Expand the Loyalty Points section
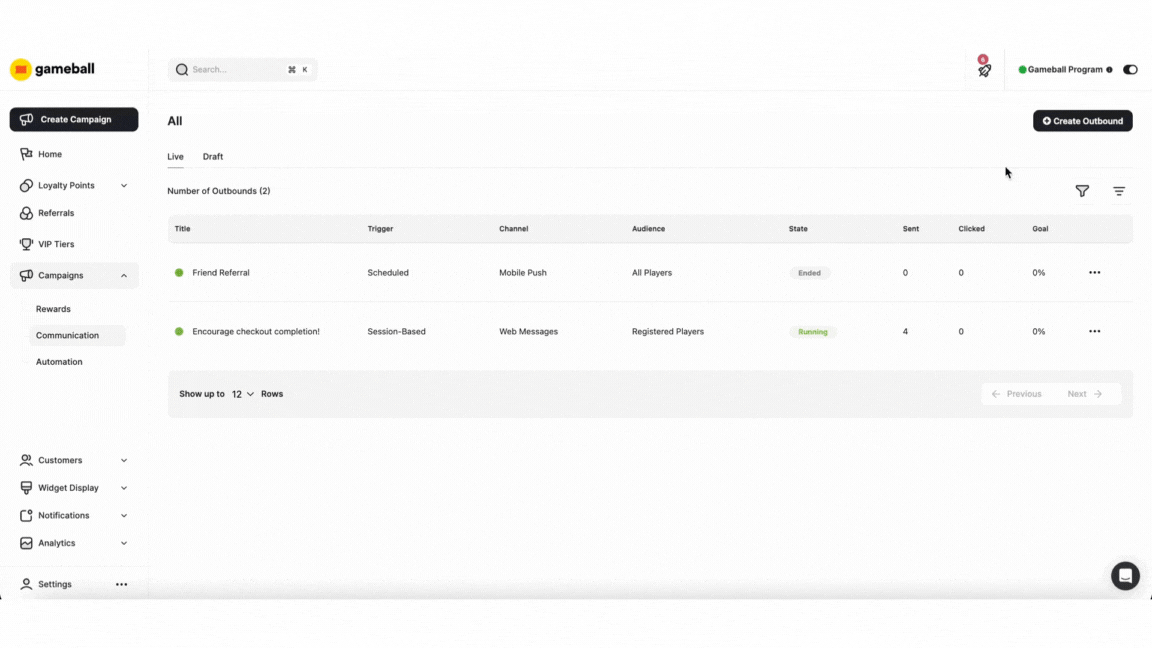The image size is (1152, 648). (x=124, y=185)
